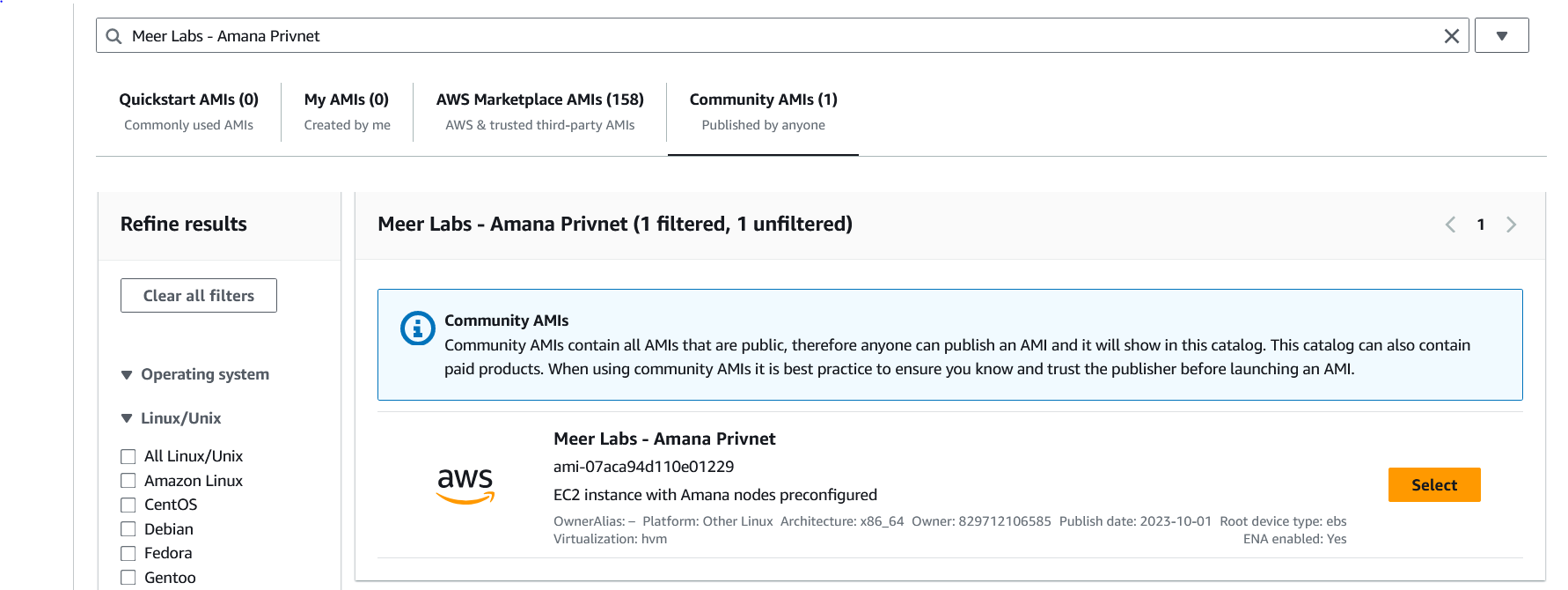Click the search magnifier icon
Image resolution: width=1568 pixels, height=590 pixels.
(114, 36)
